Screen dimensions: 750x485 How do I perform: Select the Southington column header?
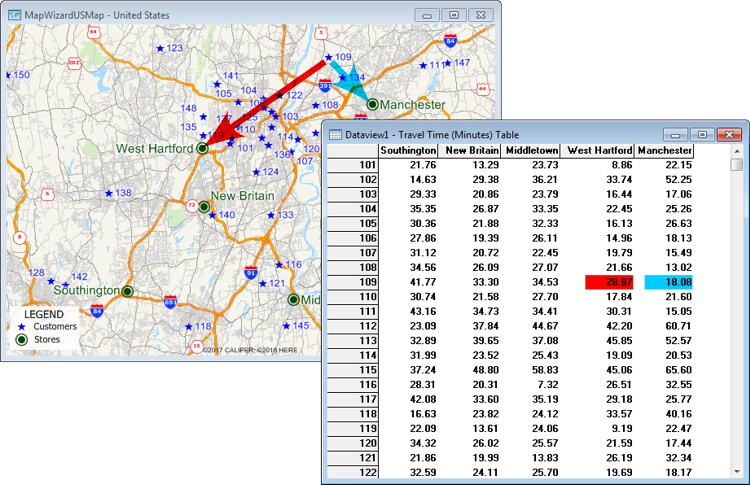[x=408, y=150]
